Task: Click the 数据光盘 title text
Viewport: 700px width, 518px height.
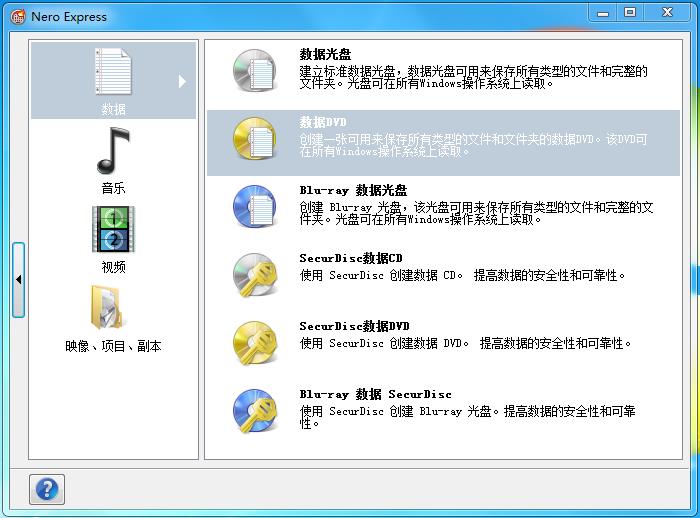Action: click(325, 54)
